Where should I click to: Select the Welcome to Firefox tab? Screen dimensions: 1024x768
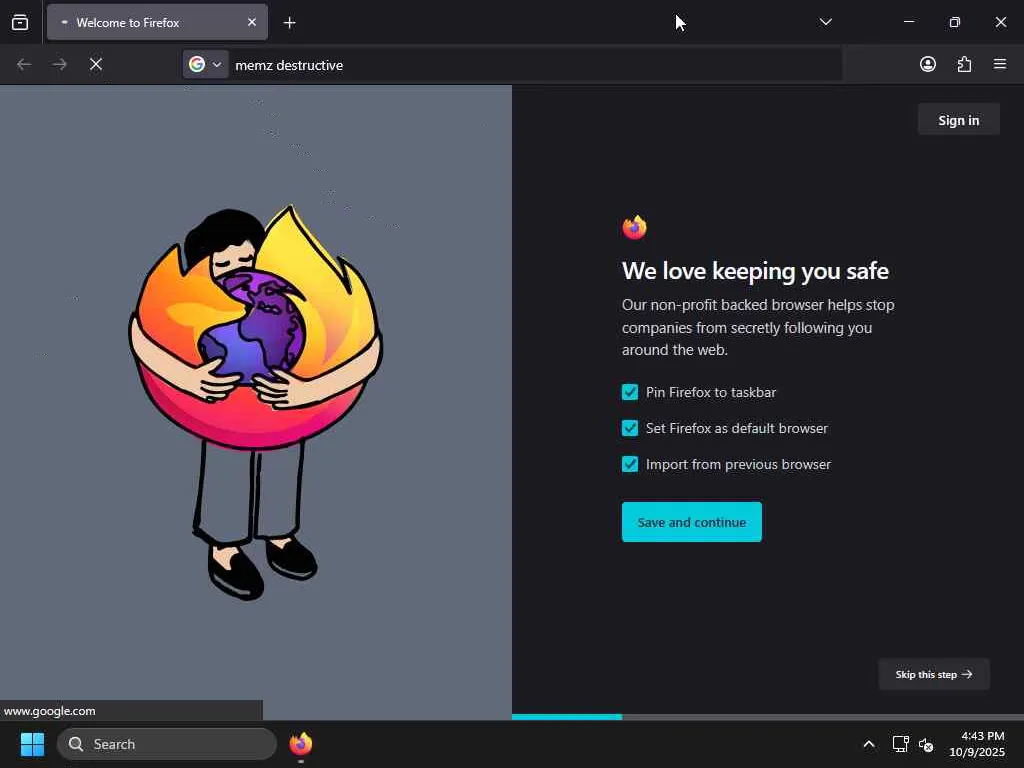[157, 22]
